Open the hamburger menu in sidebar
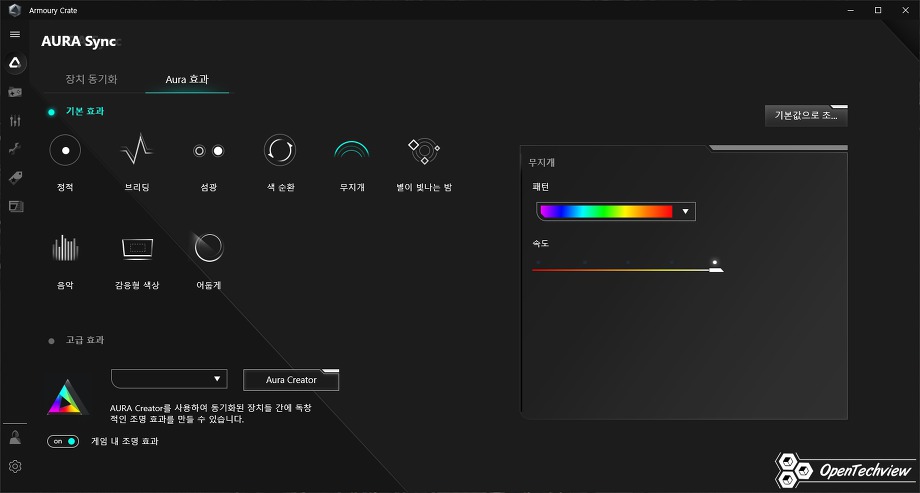Image resolution: width=920 pixels, height=493 pixels. (x=15, y=34)
